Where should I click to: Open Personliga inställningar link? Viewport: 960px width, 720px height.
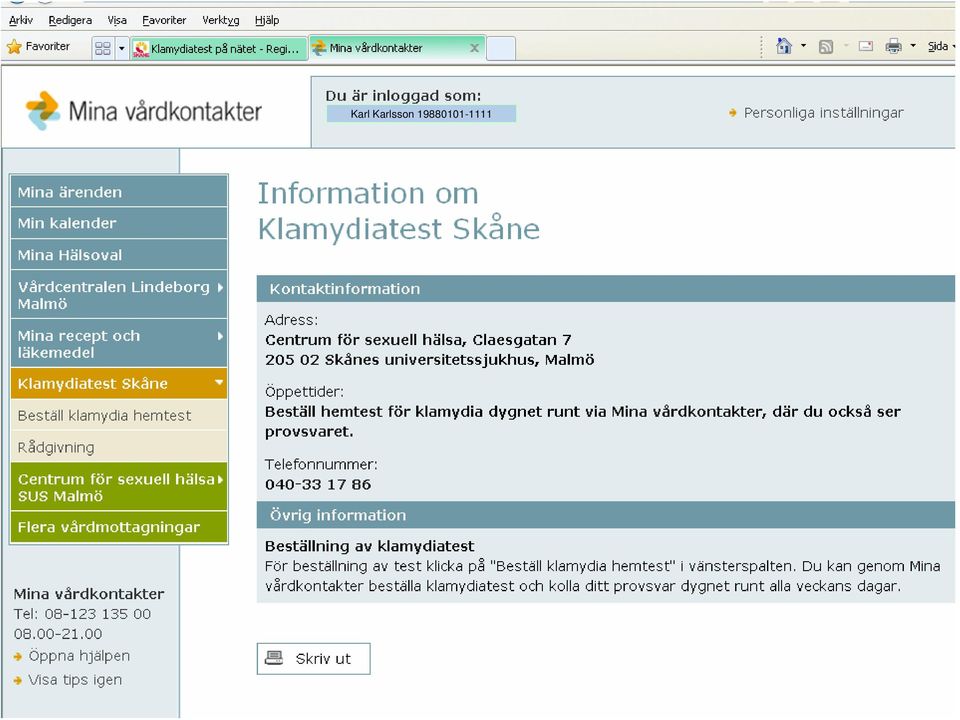click(x=823, y=113)
